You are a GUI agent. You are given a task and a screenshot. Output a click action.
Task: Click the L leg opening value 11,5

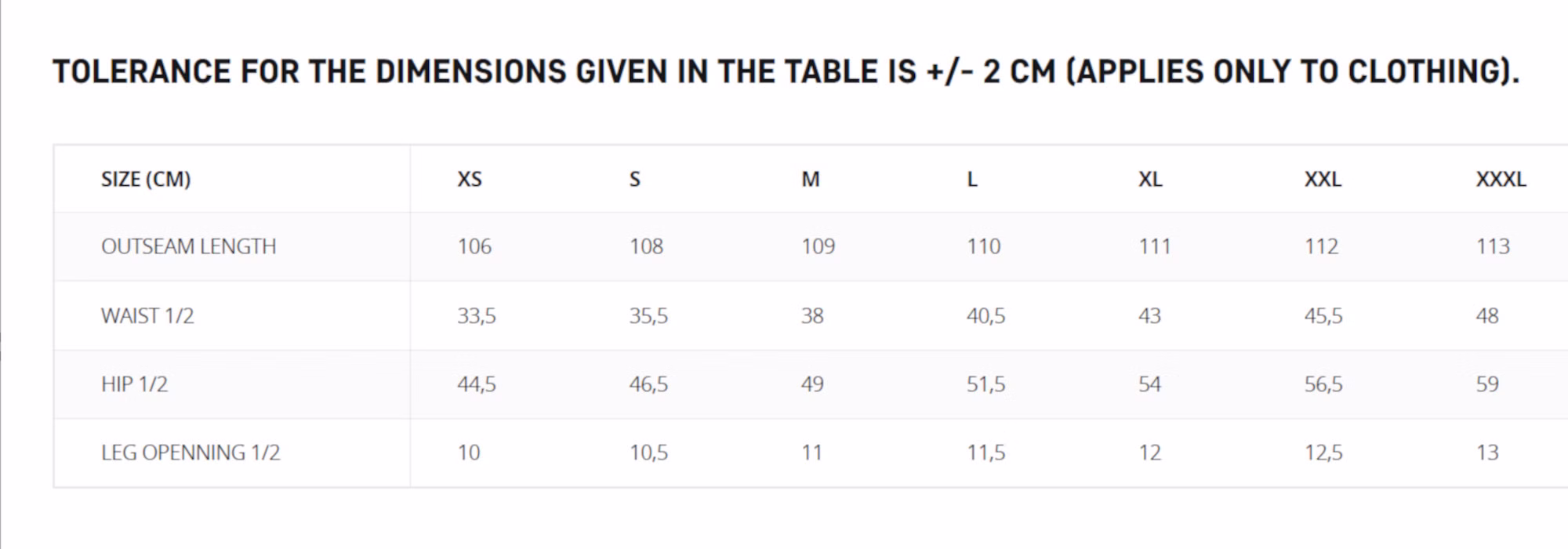(x=985, y=453)
